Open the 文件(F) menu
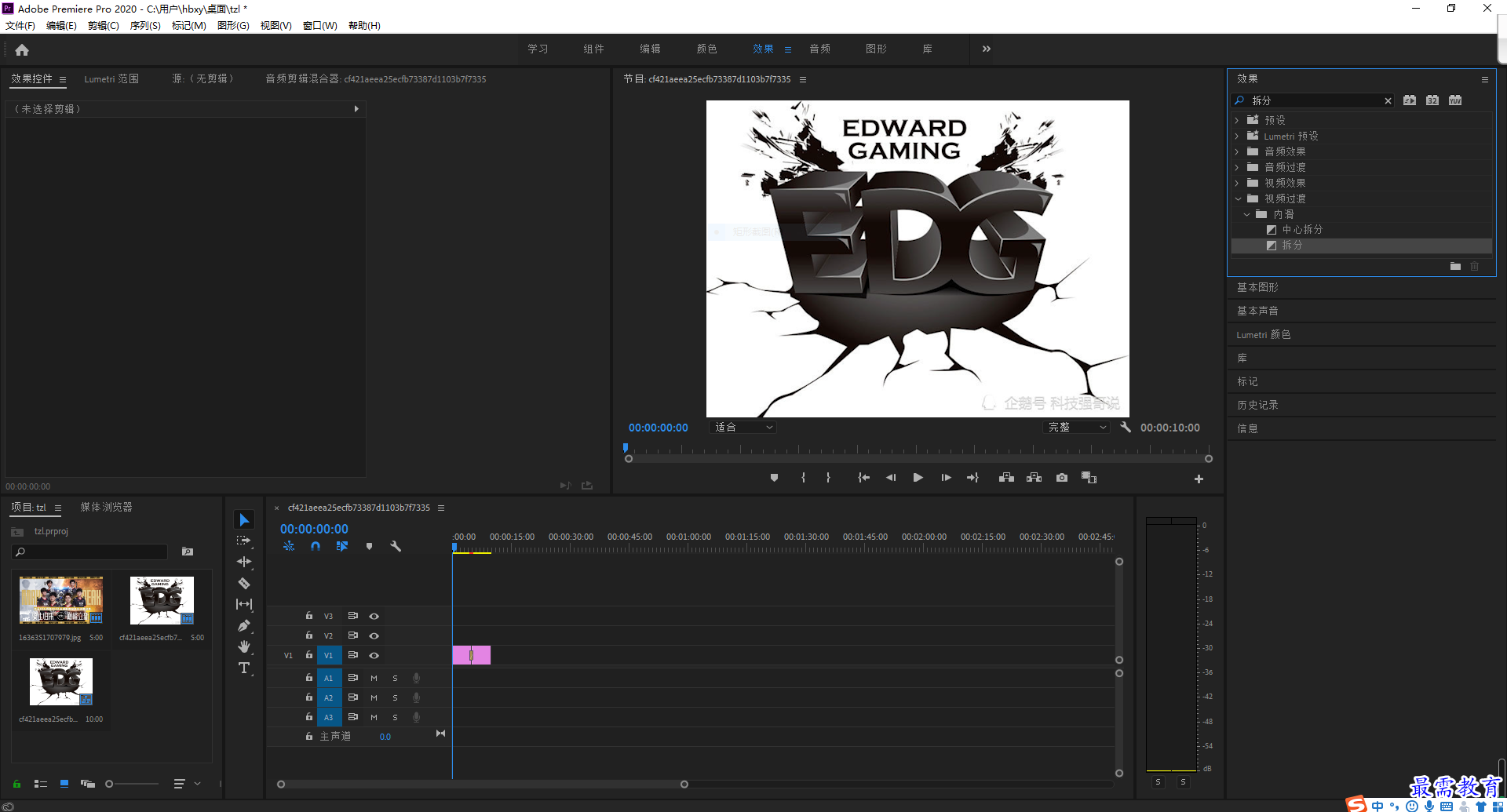This screenshot has width=1507, height=812. tap(20, 26)
